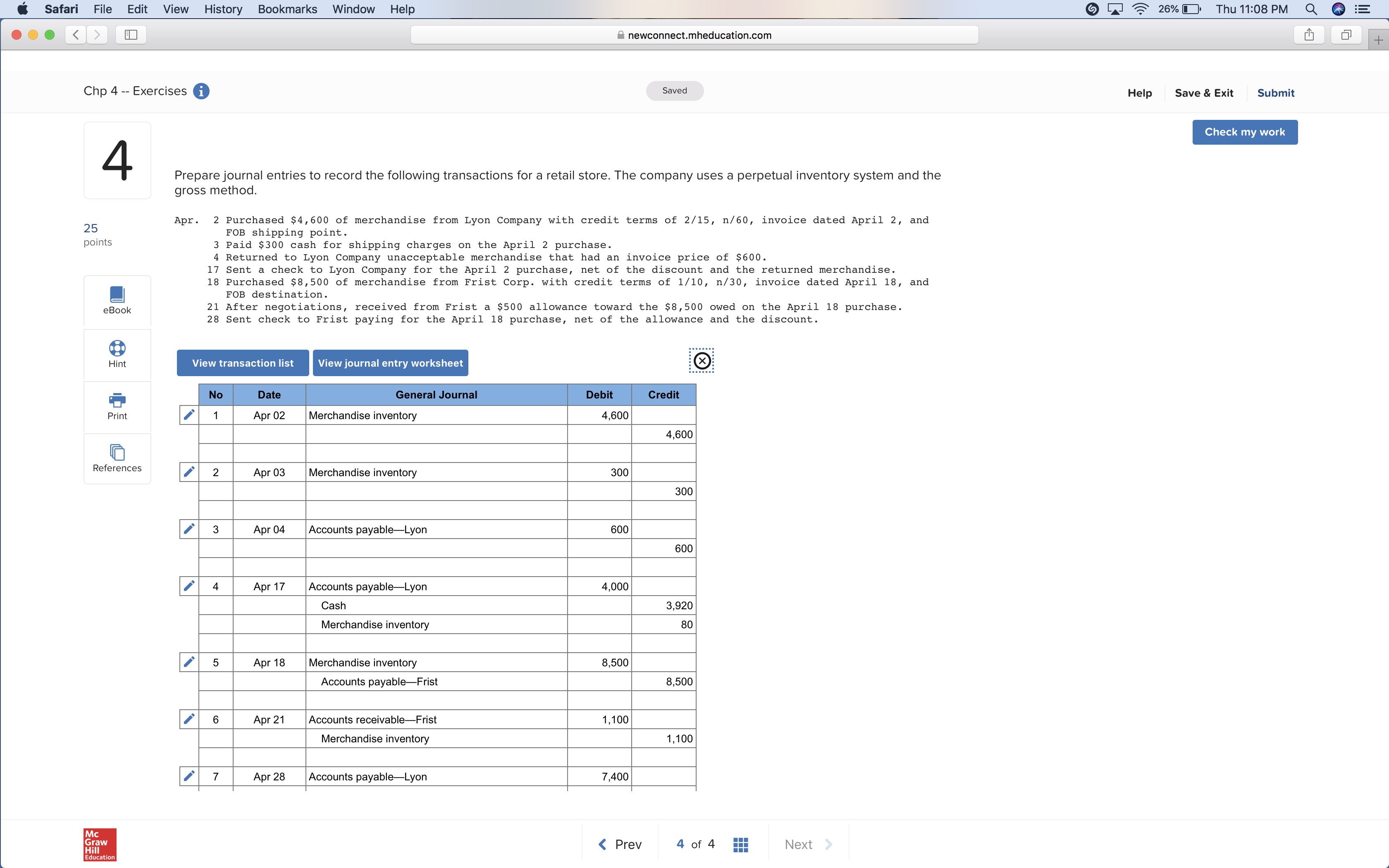Toggle Safari sidebar button
This screenshot has width=1389, height=868.
click(131, 35)
